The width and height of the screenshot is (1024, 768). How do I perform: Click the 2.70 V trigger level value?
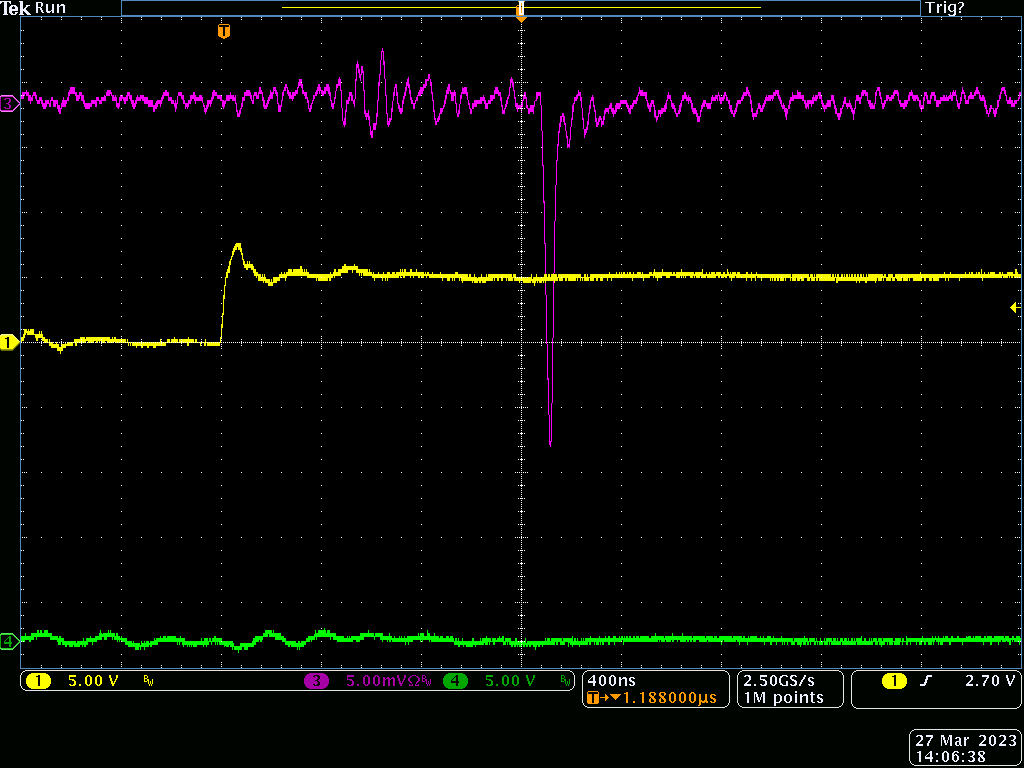pos(990,681)
